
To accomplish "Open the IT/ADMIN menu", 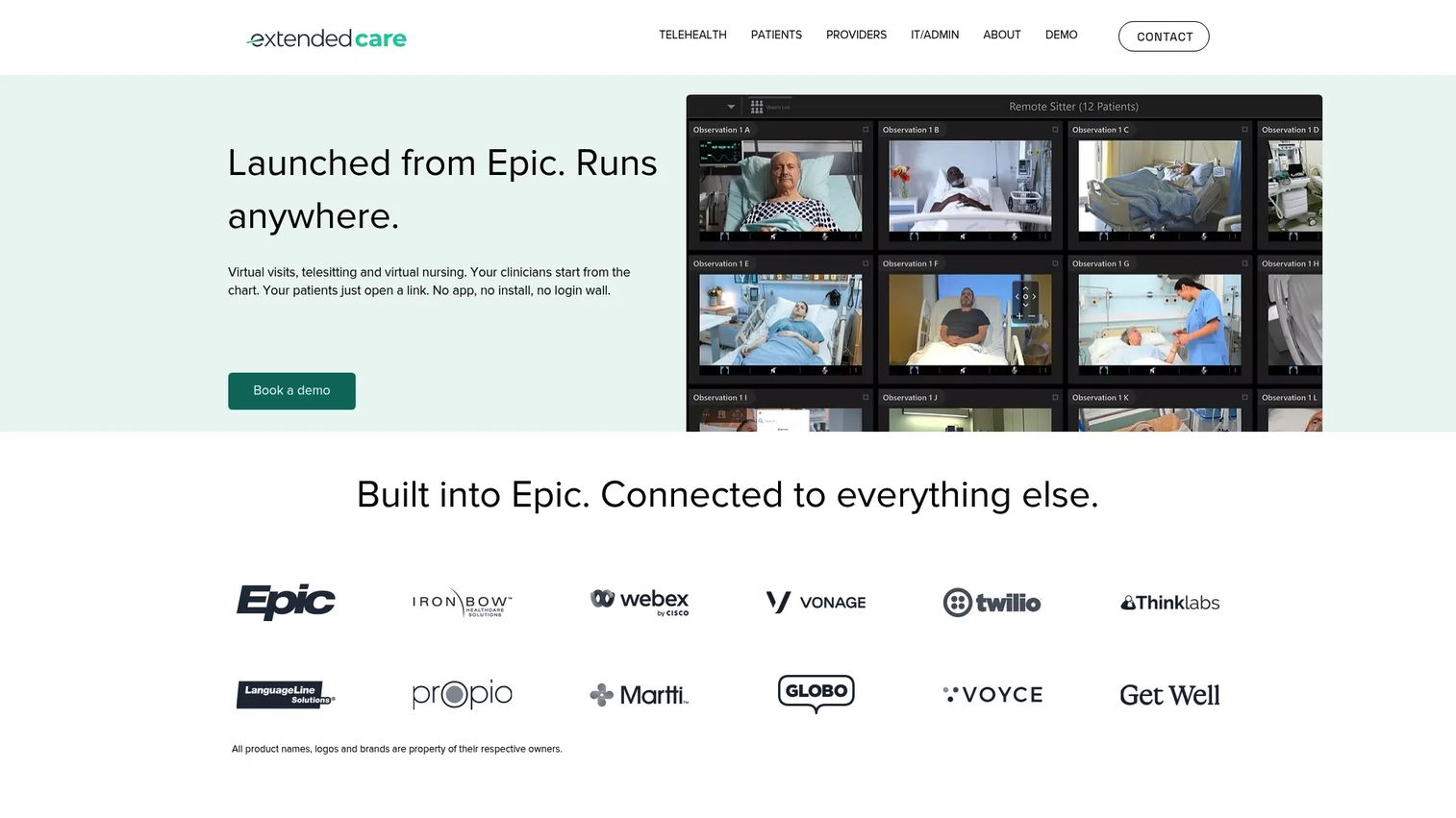I will 935,35.
